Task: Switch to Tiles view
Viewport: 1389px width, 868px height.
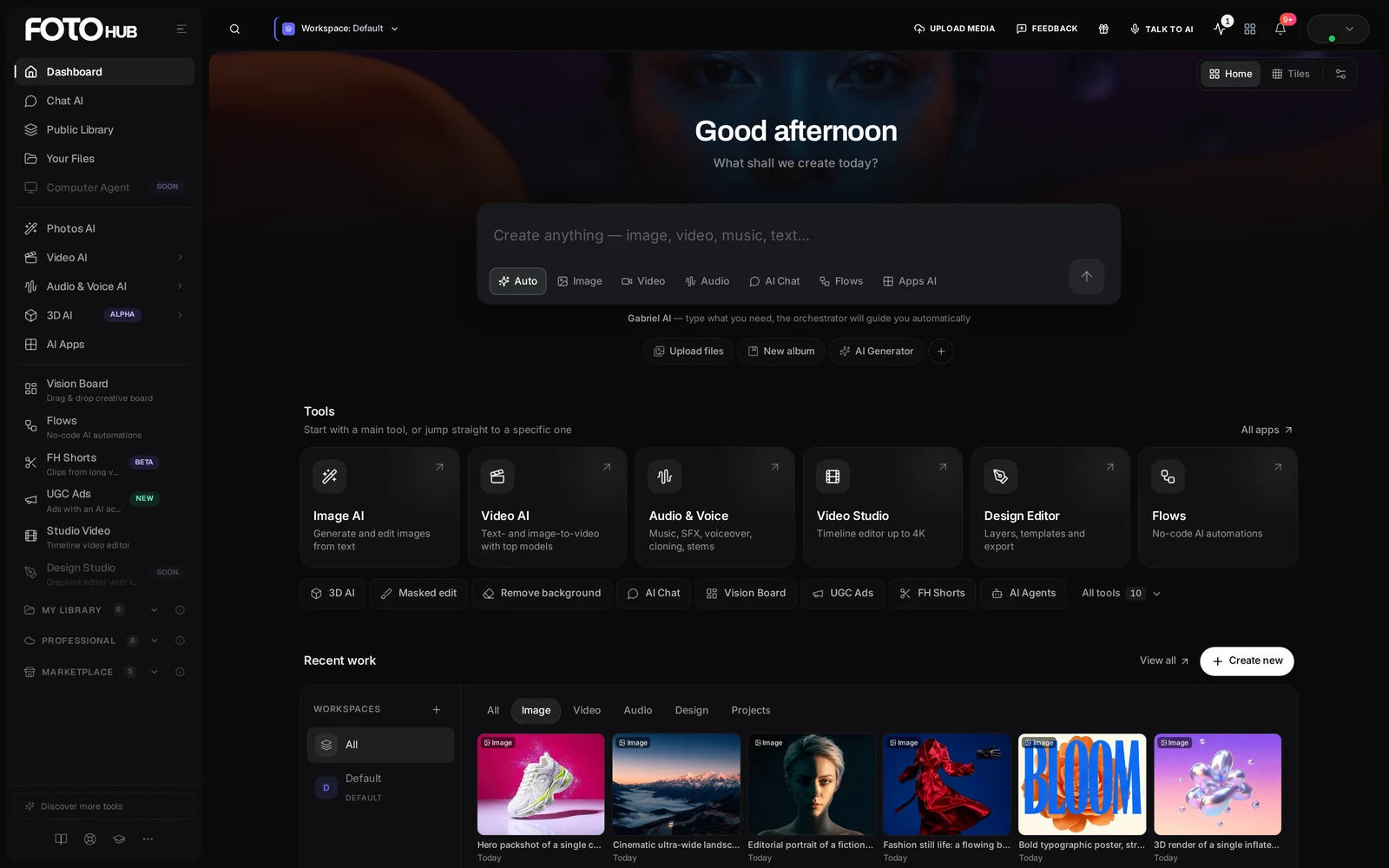Action: 1290,74
